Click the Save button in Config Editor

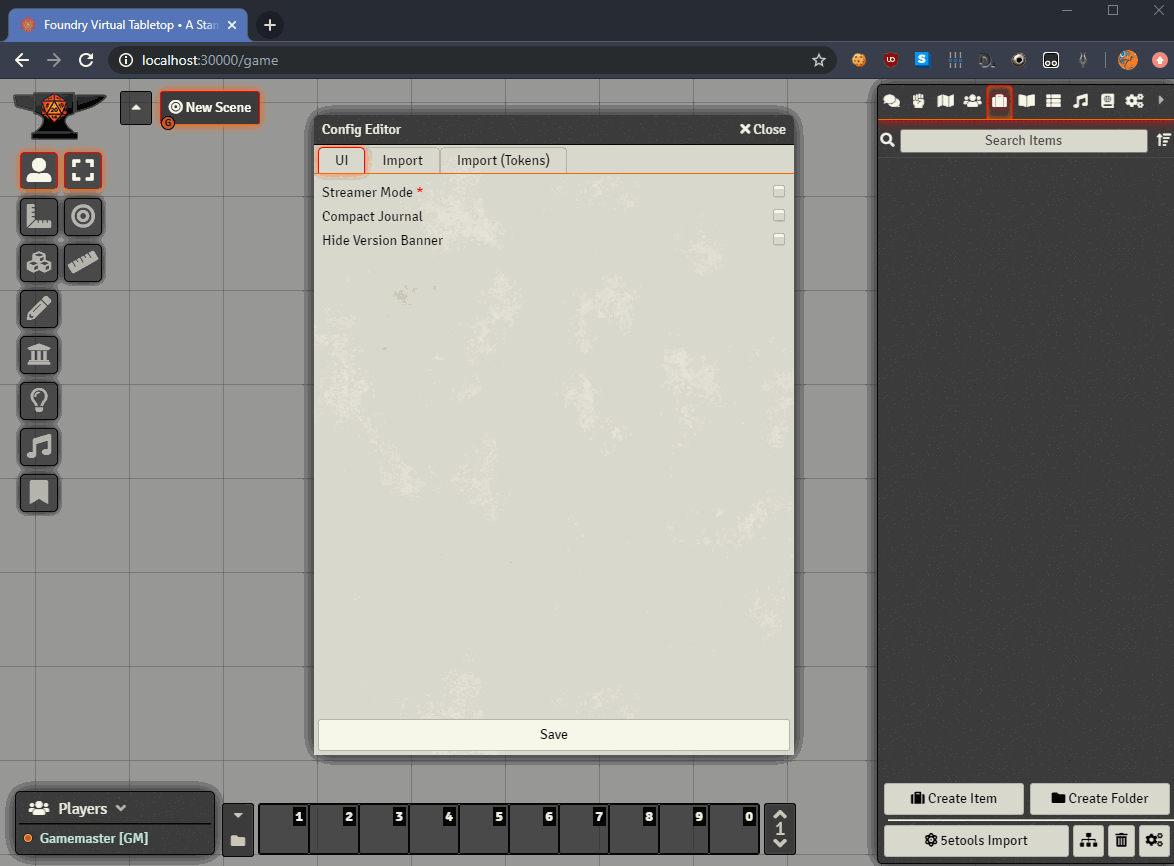coord(553,734)
